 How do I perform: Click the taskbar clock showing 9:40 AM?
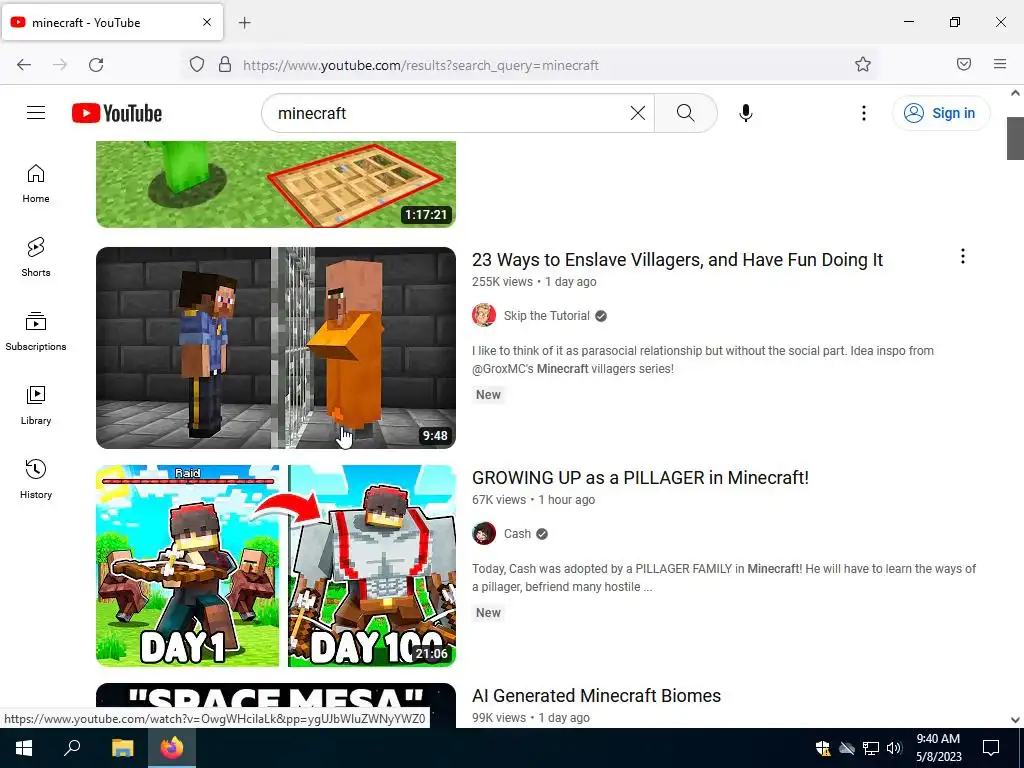[938, 748]
